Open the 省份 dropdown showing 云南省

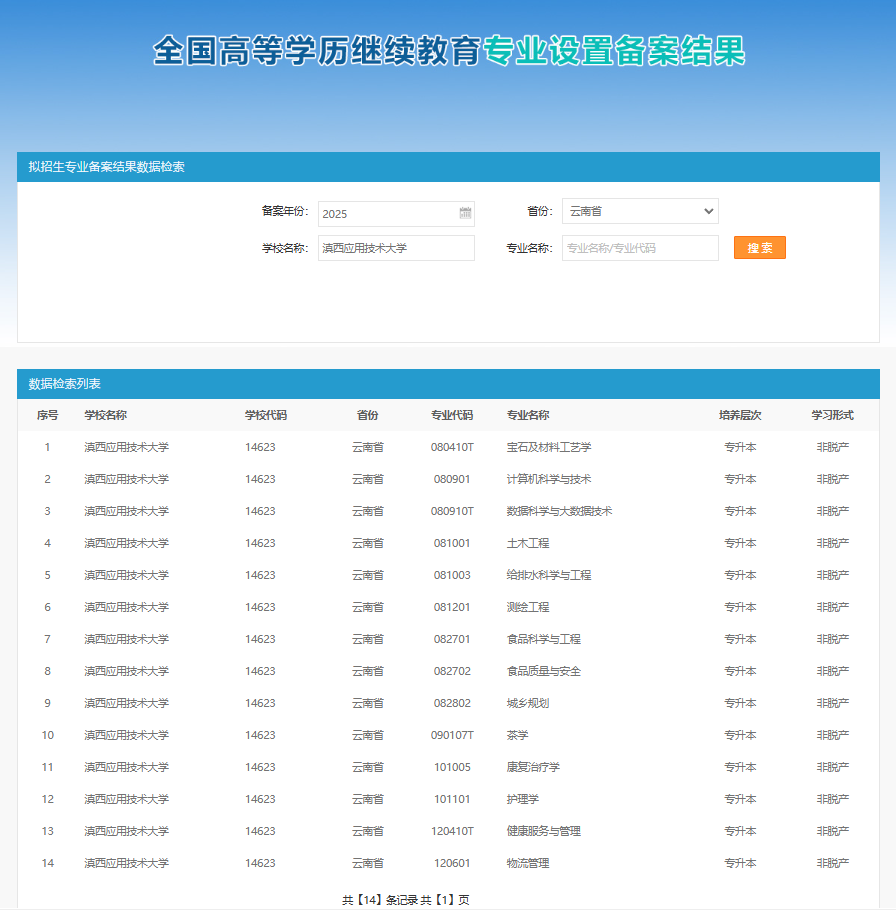(640, 211)
